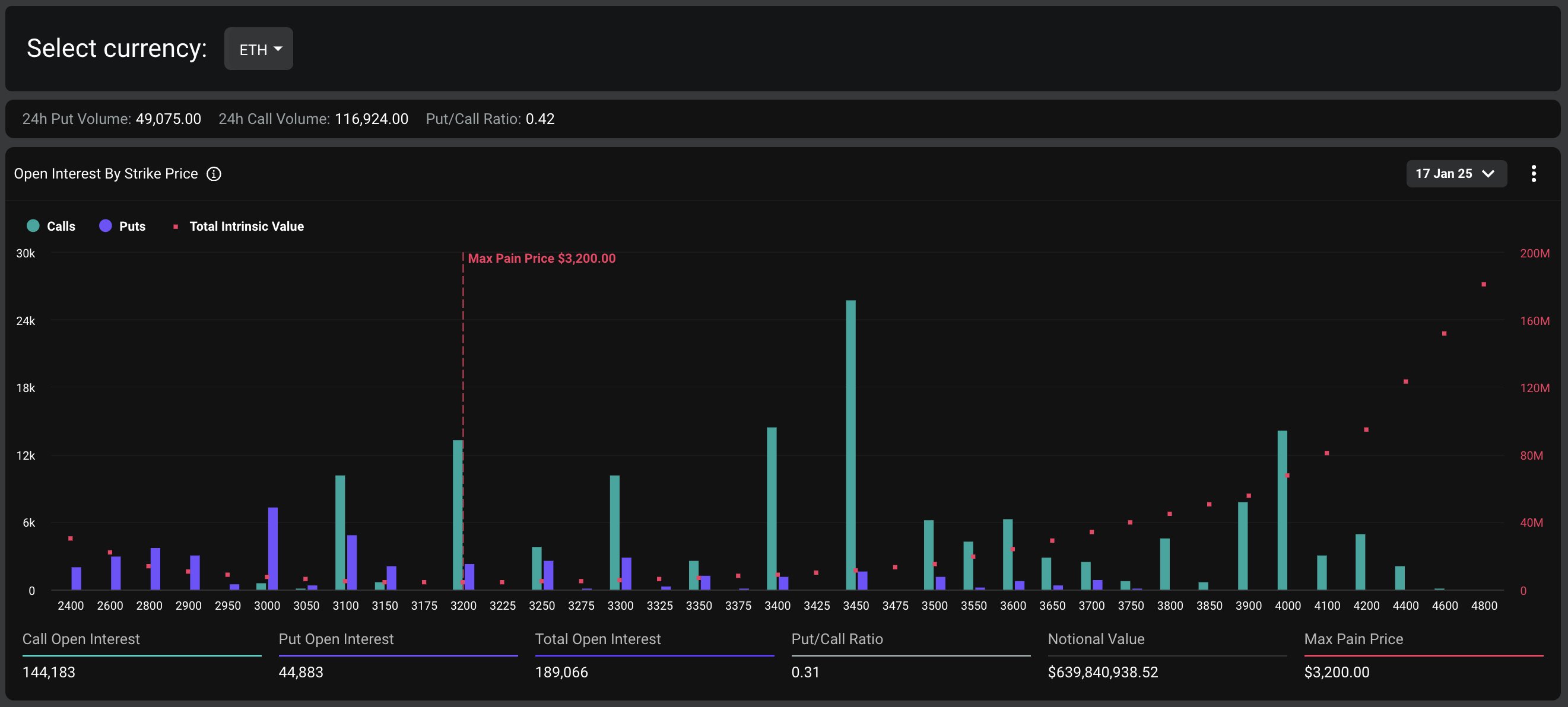Click the caret arrow on ETH selector

[278, 49]
